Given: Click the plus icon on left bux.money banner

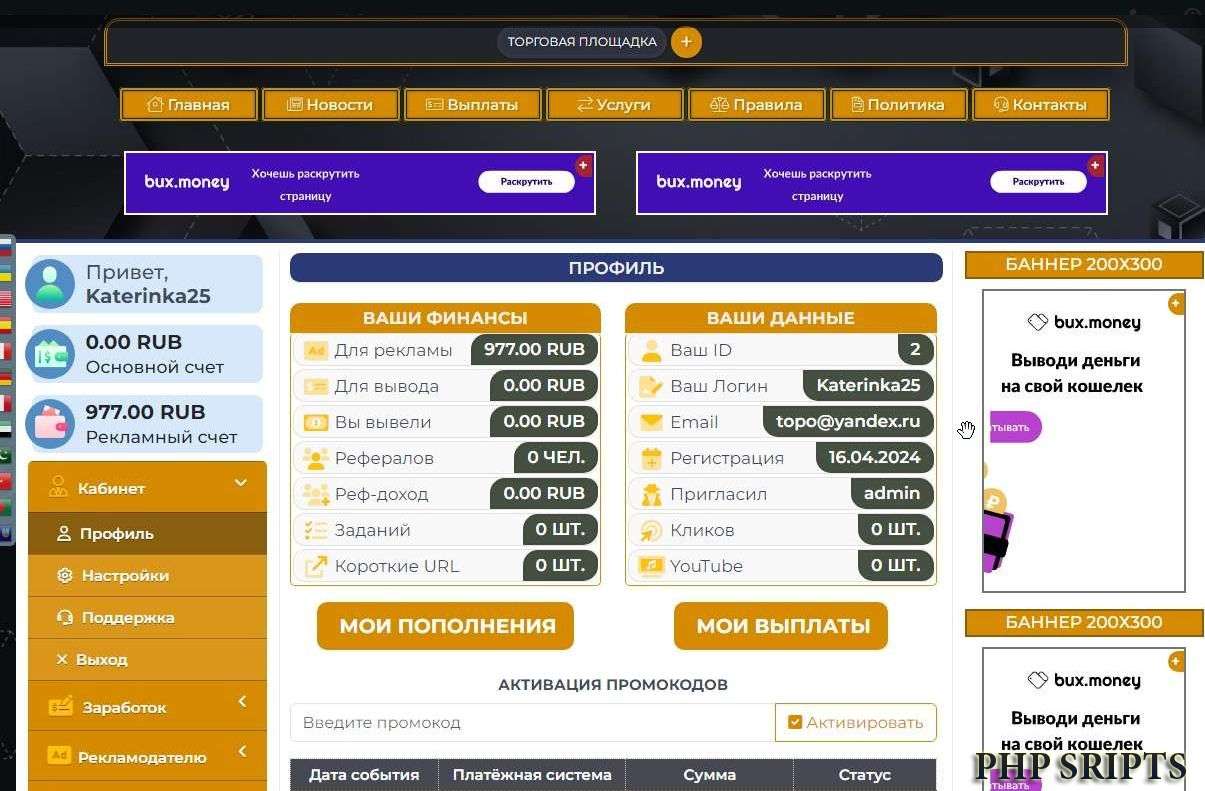Looking at the screenshot, I should (584, 165).
